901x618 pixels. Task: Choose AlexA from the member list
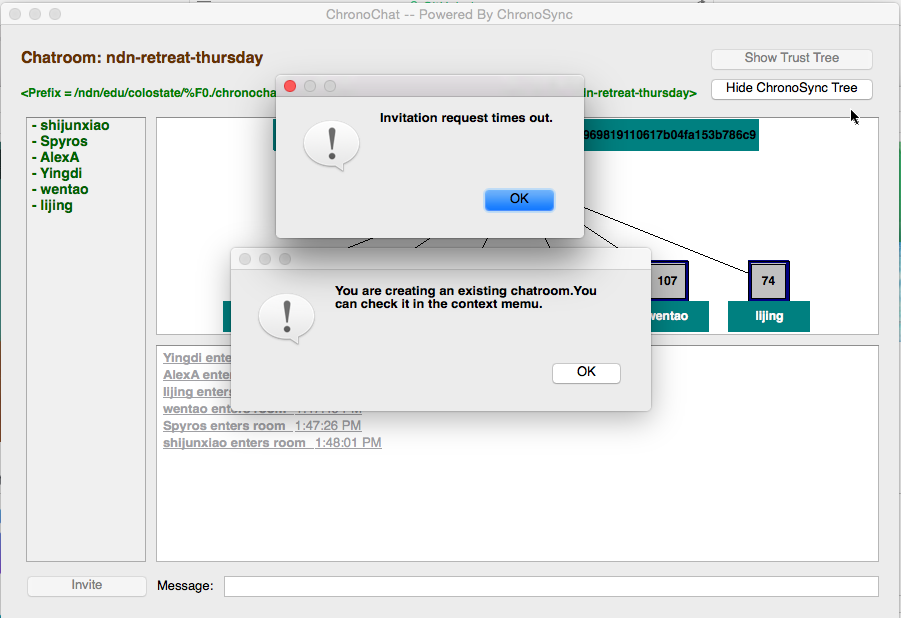[60, 158]
